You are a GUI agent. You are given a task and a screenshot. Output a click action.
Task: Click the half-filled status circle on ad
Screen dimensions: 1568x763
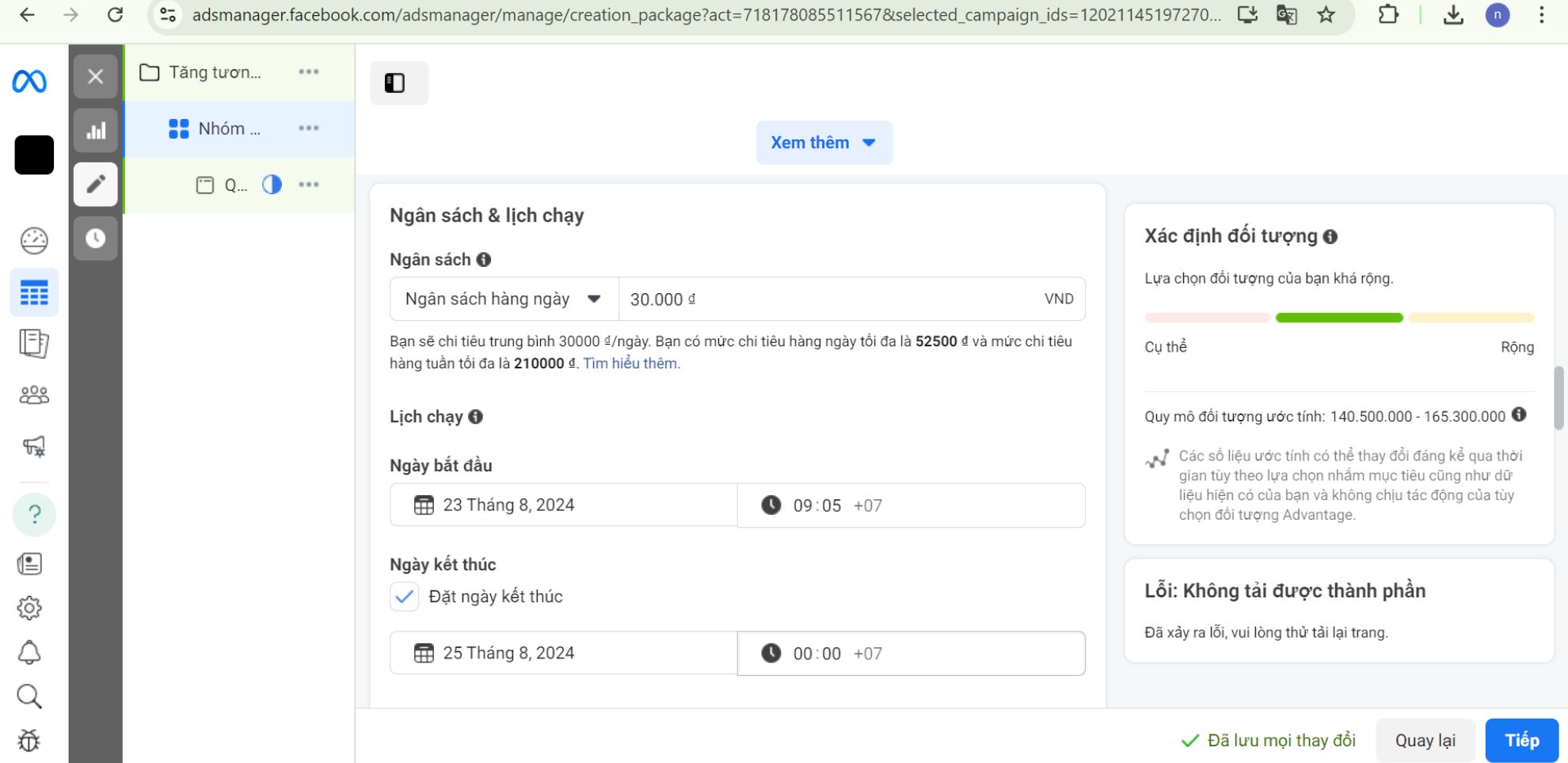pos(272,185)
